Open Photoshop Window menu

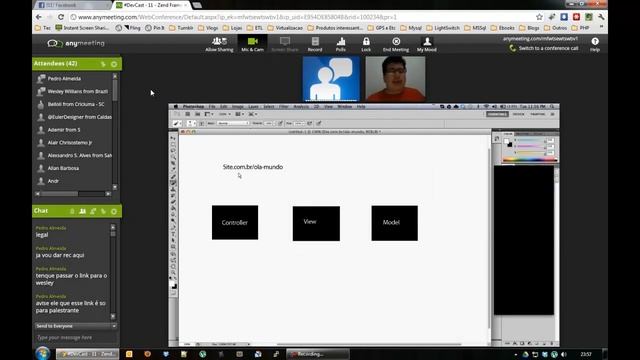pos(344,107)
